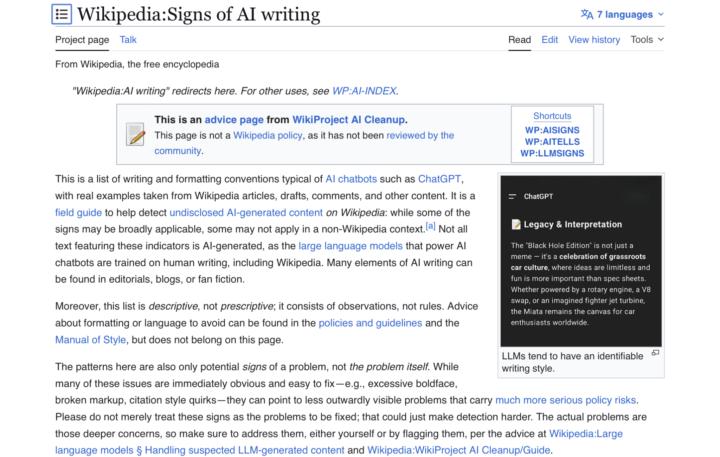The image size is (720, 457).
Task: Open the ChatGPT article link
Action: (x=439, y=179)
